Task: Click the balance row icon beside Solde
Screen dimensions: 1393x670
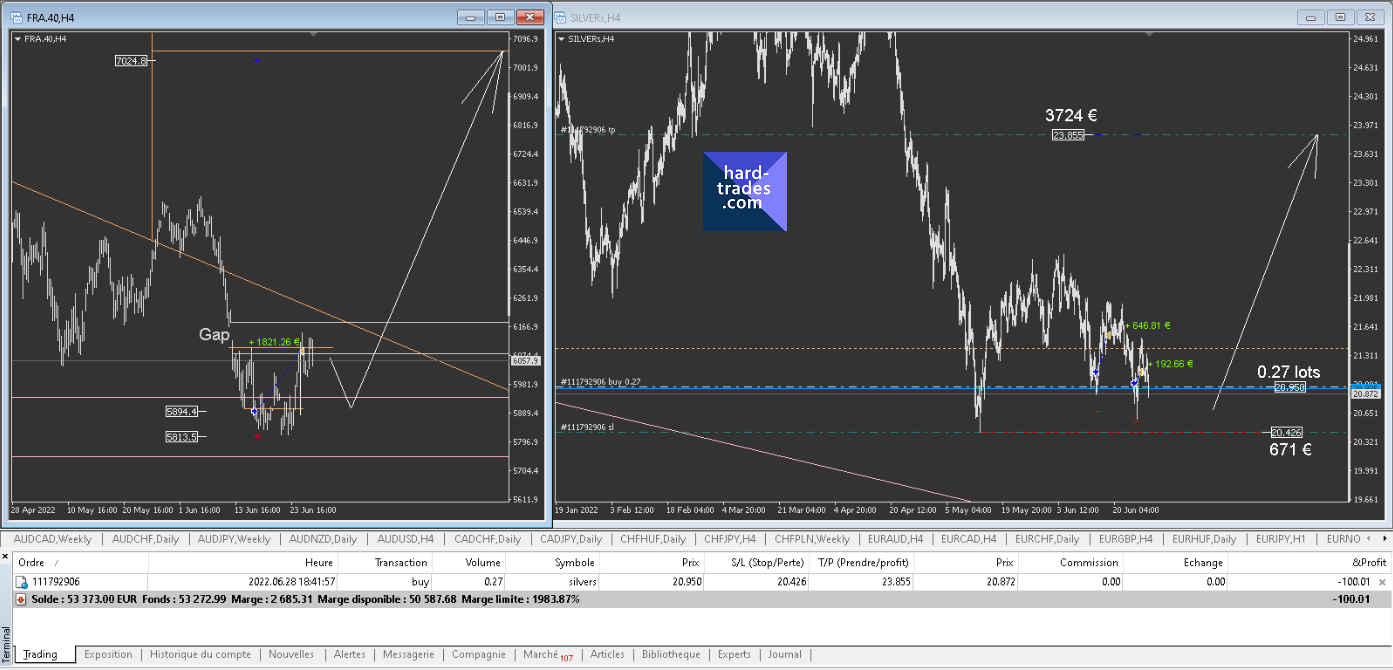Action: 20,599
